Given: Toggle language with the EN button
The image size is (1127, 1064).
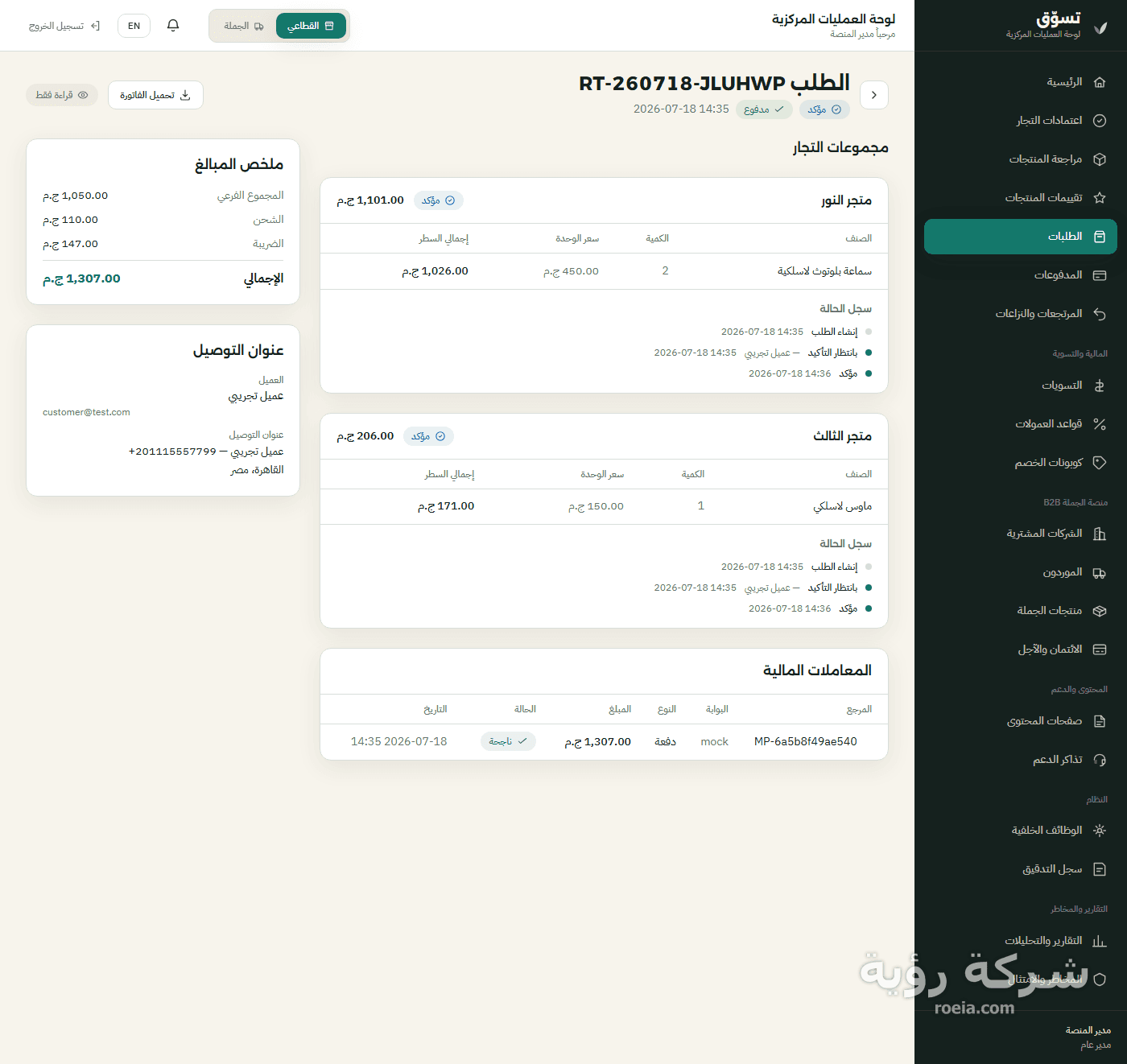Looking at the screenshot, I should tap(134, 26).
